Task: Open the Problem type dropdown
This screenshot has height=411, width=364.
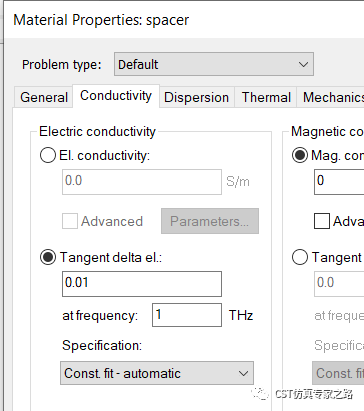Action: click(214, 64)
